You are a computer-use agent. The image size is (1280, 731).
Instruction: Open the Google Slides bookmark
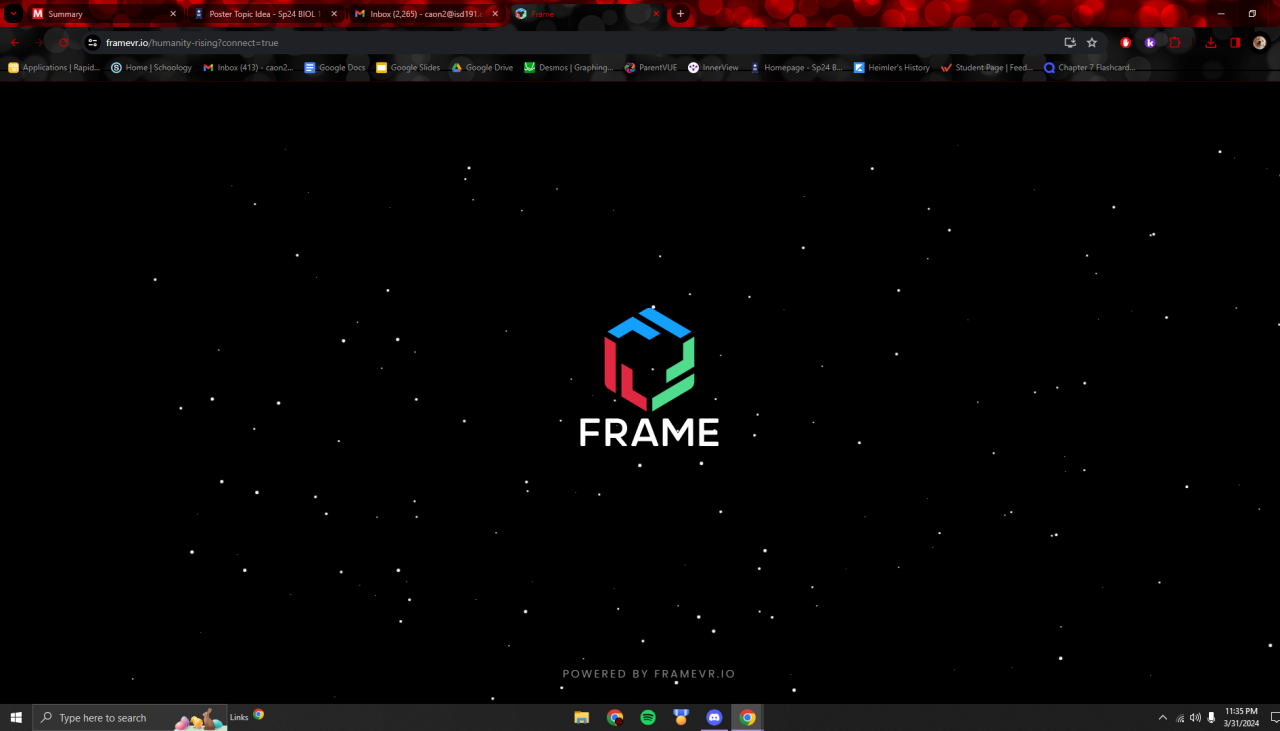[408, 68]
